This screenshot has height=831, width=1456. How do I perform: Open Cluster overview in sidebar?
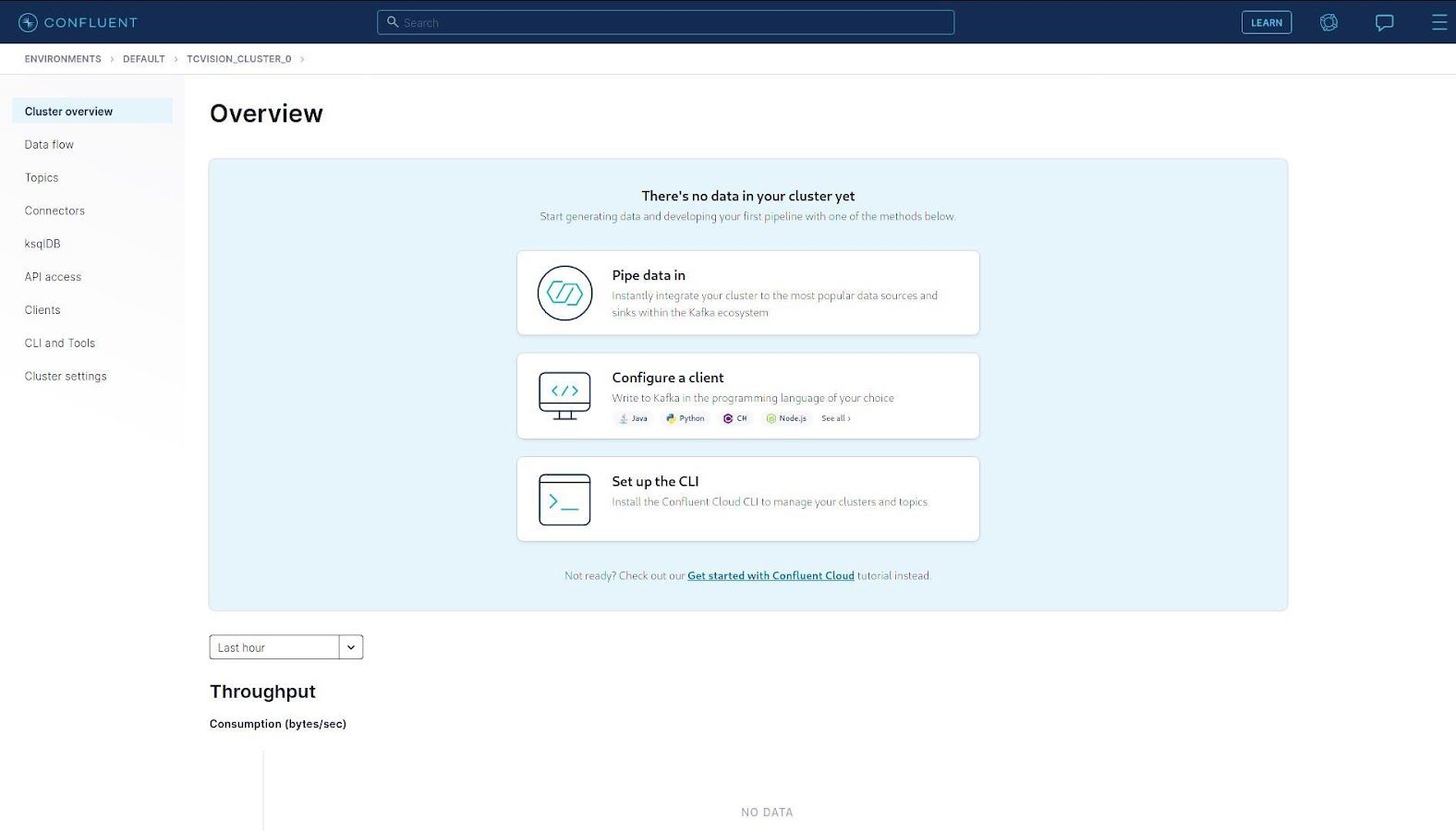click(92, 111)
